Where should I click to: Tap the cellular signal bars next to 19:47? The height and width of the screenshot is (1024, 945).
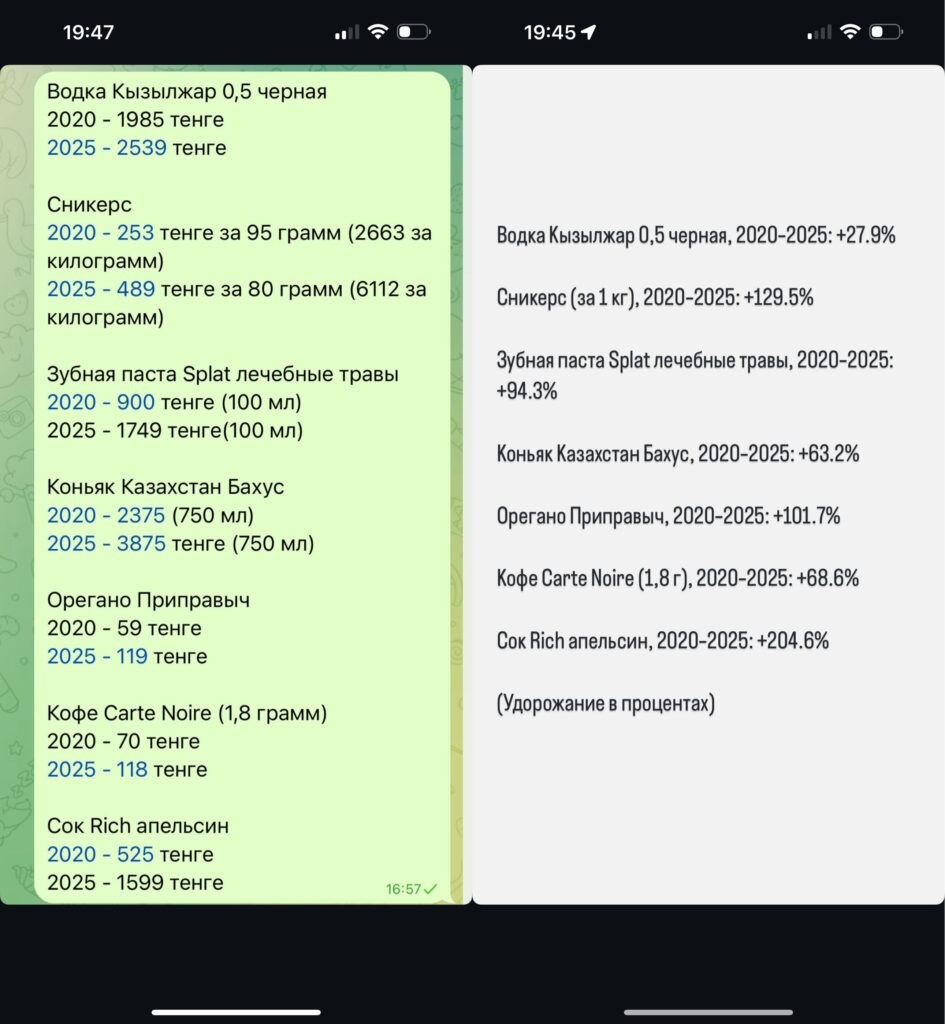point(347,33)
